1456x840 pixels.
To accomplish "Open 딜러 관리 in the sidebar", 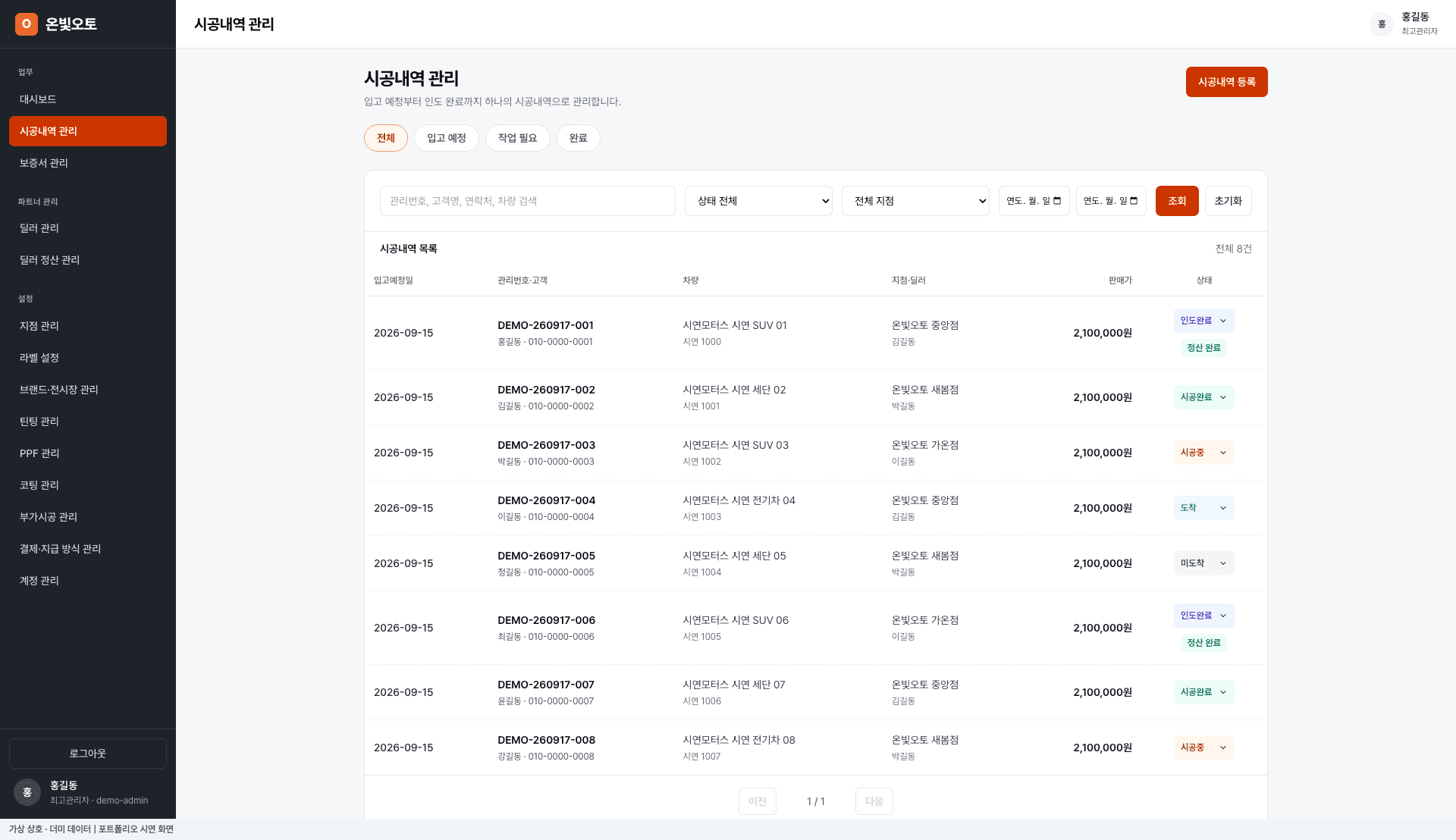I will (88, 228).
